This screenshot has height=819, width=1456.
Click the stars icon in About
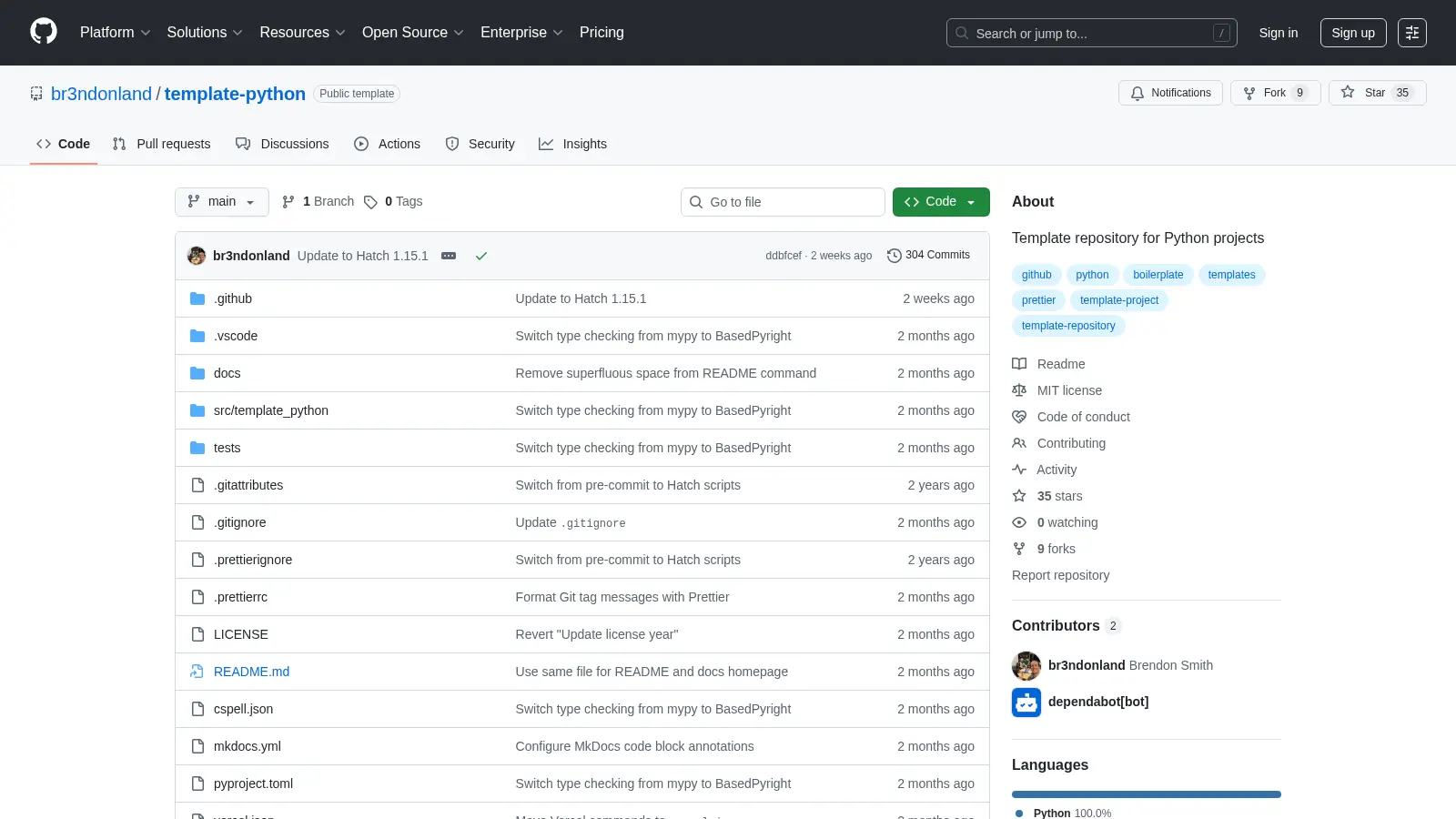(1019, 496)
